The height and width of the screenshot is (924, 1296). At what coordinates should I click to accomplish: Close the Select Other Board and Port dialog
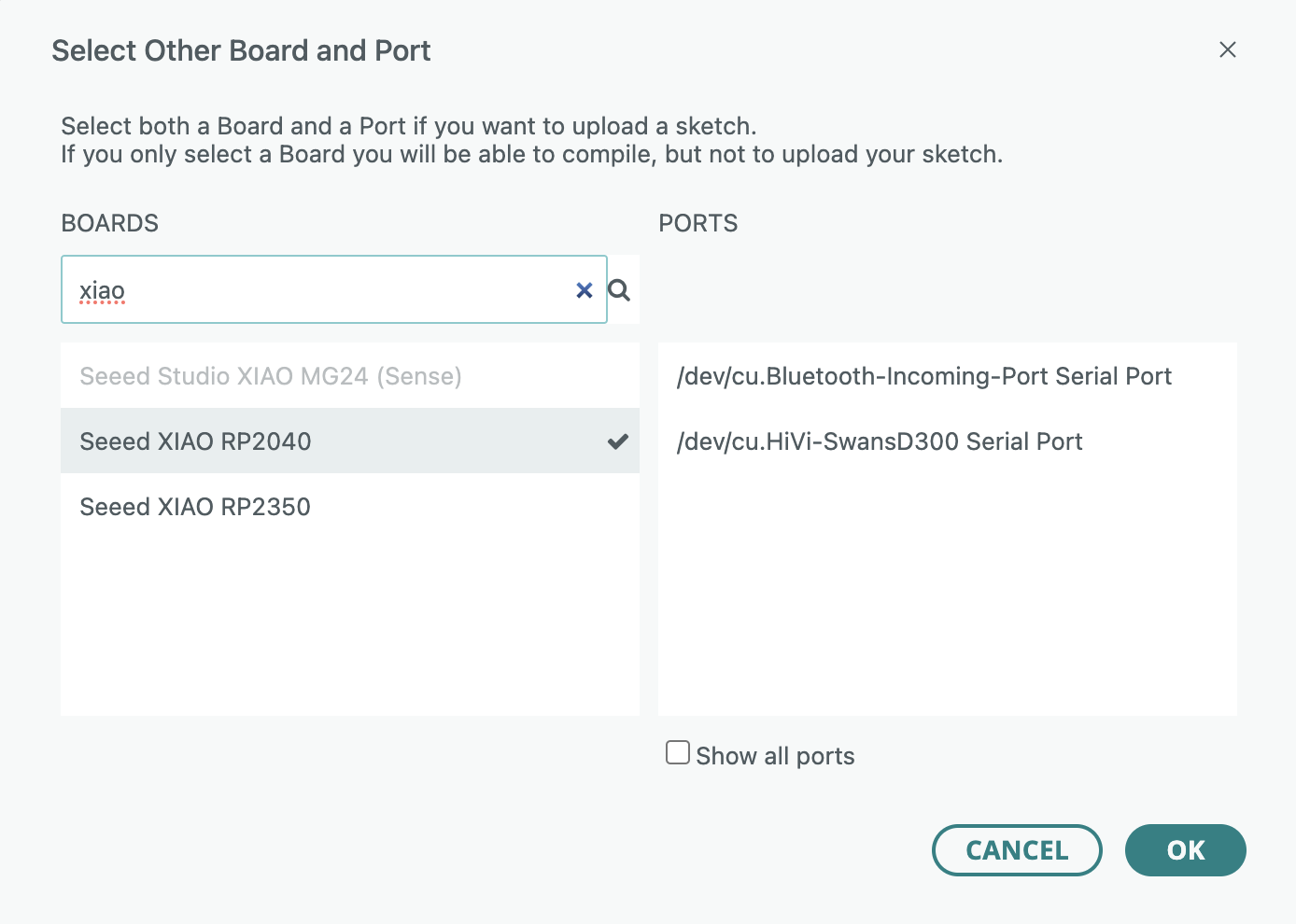point(1228,49)
